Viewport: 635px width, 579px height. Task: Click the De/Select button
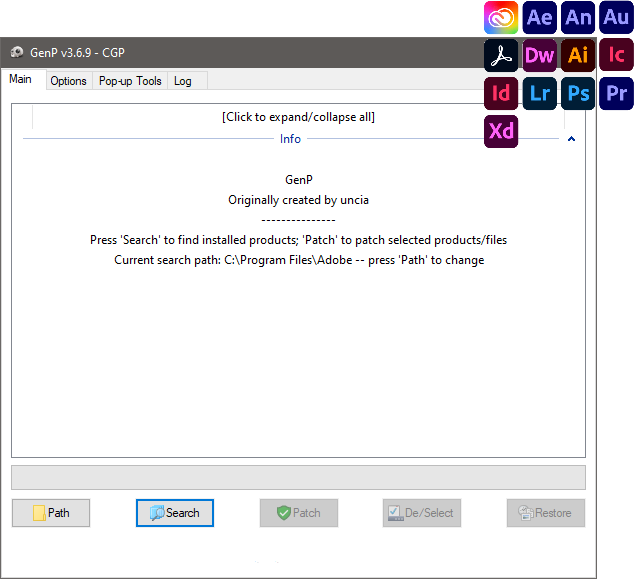click(422, 513)
